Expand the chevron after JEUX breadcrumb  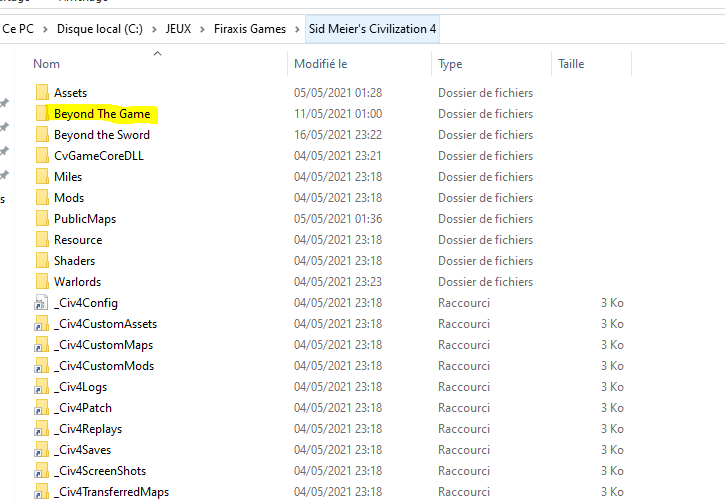pos(203,29)
